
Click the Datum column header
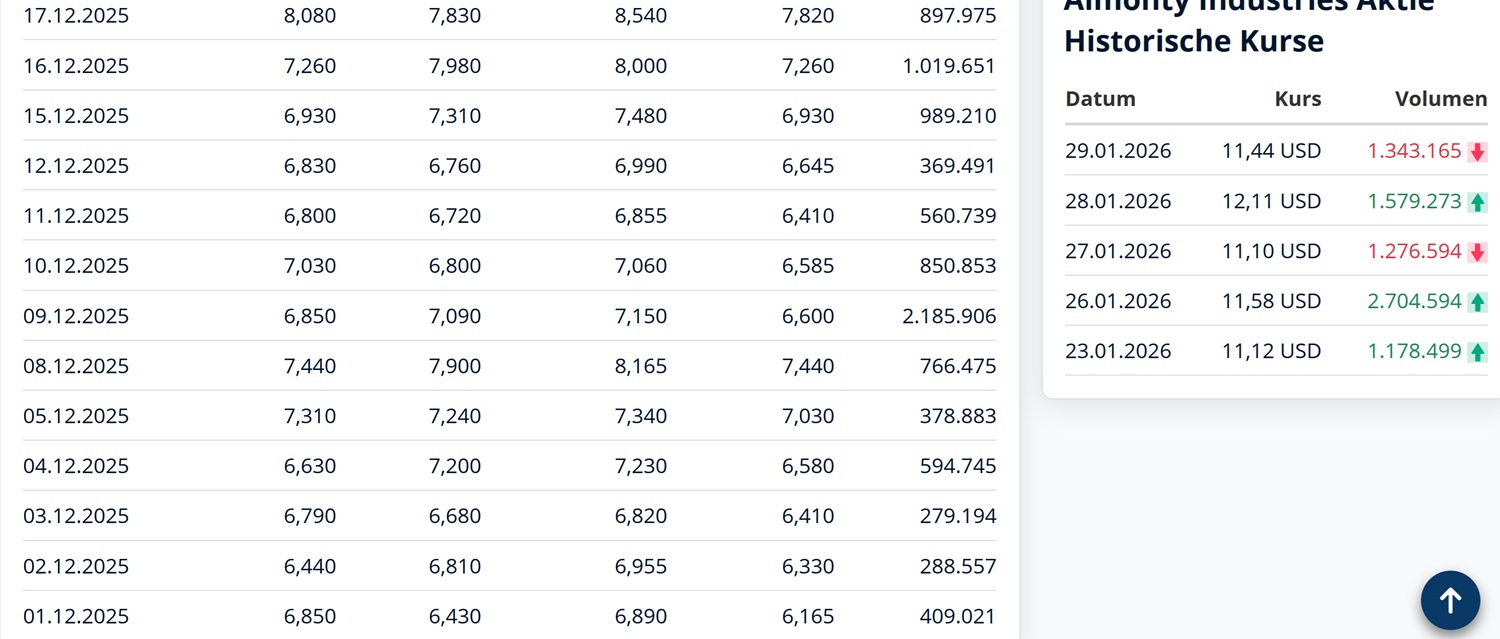(x=1100, y=99)
